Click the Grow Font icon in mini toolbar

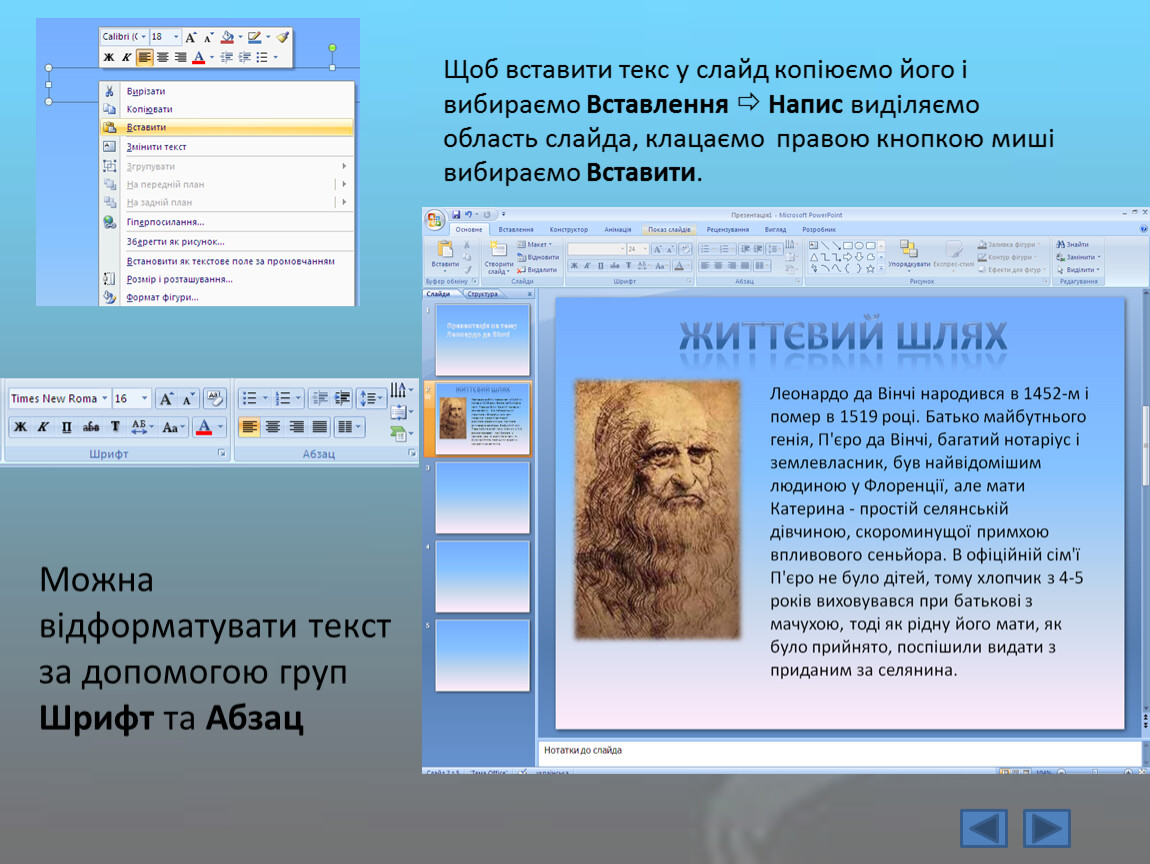tap(191, 37)
